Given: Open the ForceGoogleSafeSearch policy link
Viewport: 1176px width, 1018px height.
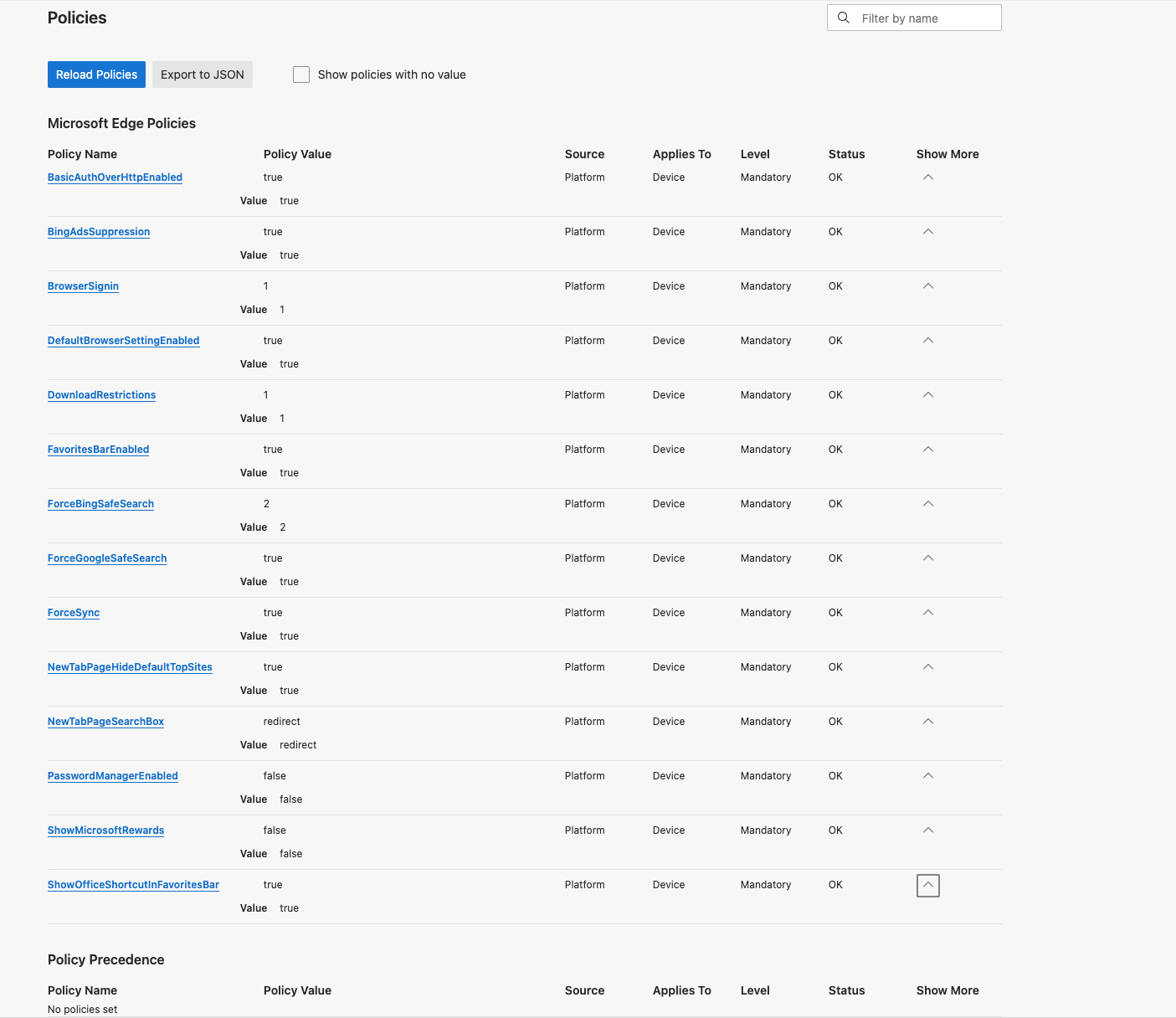Looking at the screenshot, I should click(107, 558).
